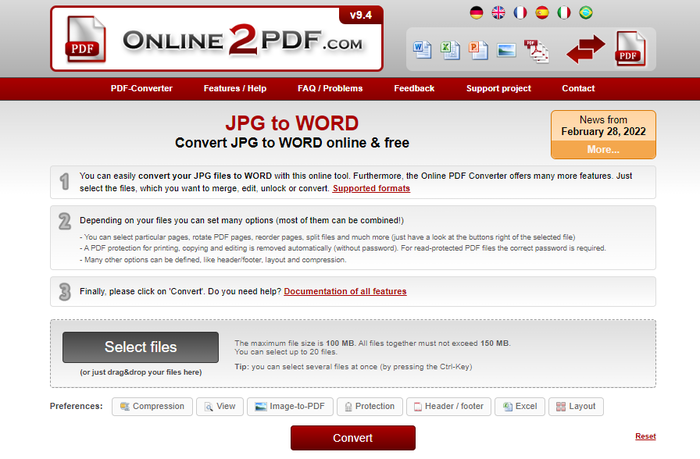
Task: Click the Reset link
Action: (x=646, y=436)
